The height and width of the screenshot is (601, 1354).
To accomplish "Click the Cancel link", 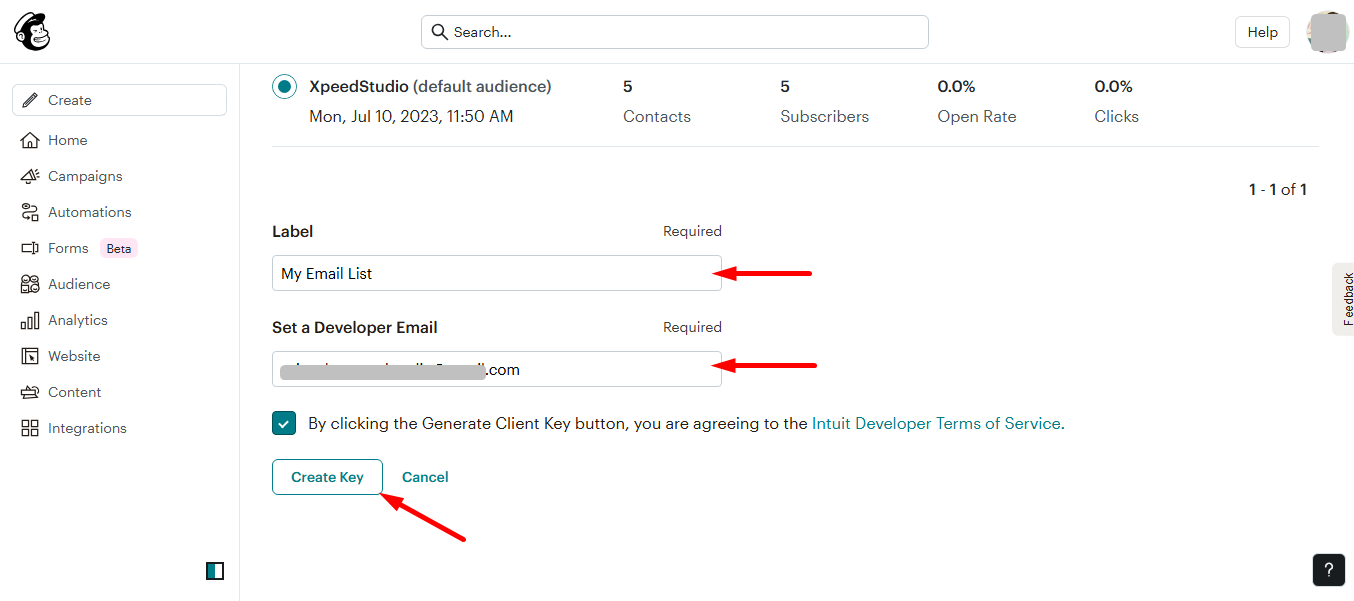I will (424, 477).
